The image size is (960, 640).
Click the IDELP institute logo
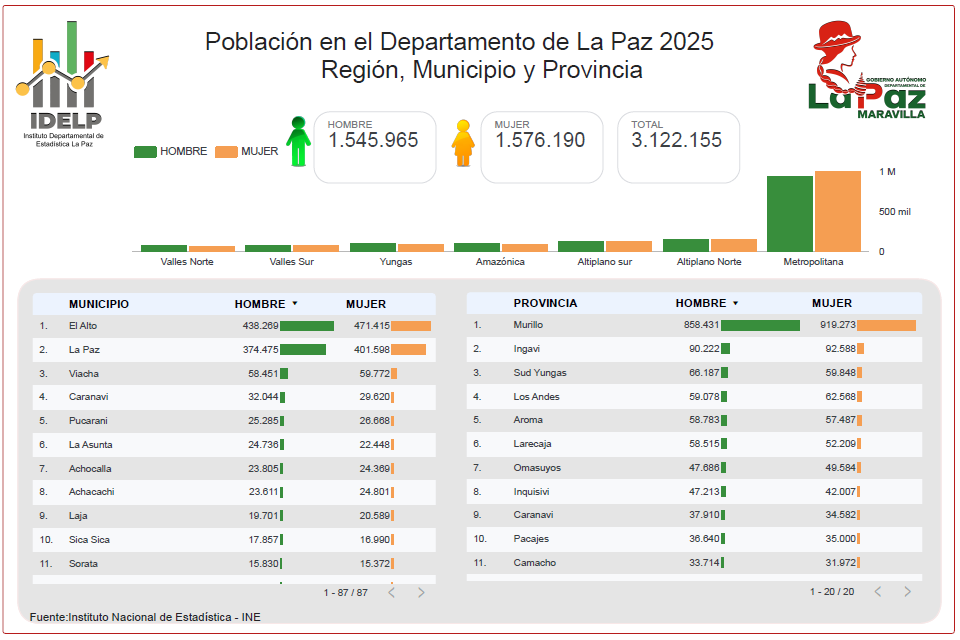pyautogui.click(x=64, y=84)
